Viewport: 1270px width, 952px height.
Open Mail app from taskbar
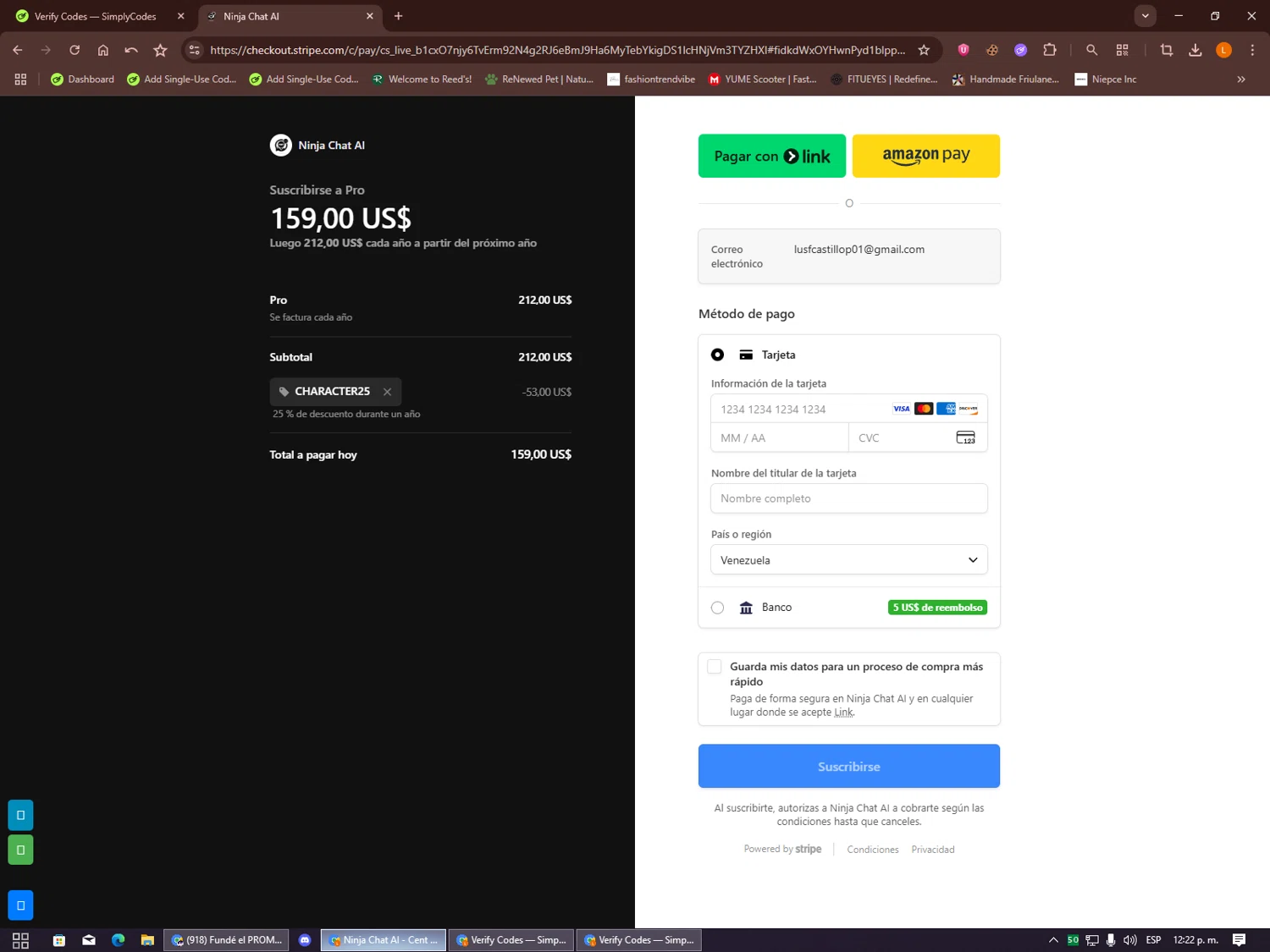click(x=89, y=940)
